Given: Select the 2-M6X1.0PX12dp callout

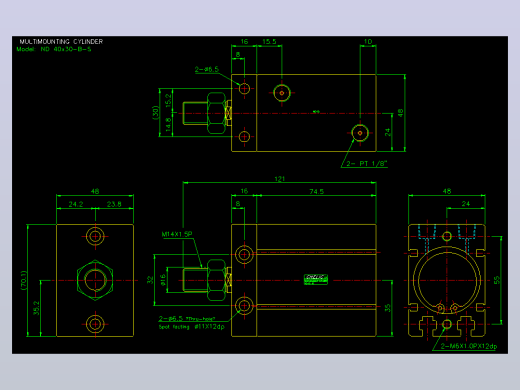Looking at the screenshot, I should click(x=469, y=346).
